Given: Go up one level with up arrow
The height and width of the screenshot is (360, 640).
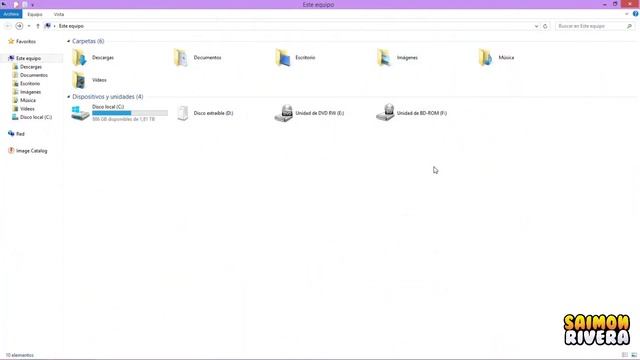Looking at the screenshot, I should (38, 26).
